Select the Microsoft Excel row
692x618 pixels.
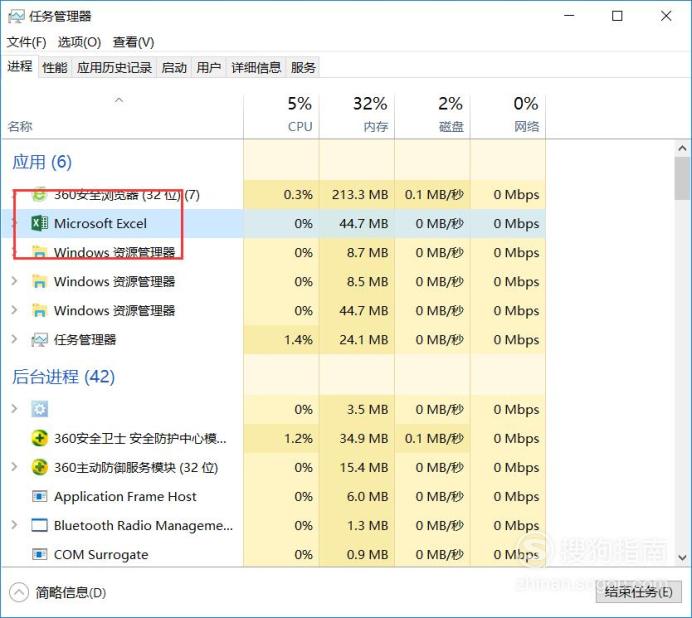[x=274, y=223]
